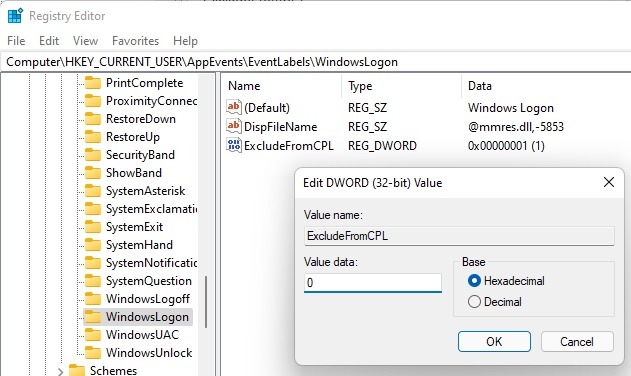Screen dimensions: 631x376
Task: Click the Registry Editor app icon
Action: [x=15, y=16]
